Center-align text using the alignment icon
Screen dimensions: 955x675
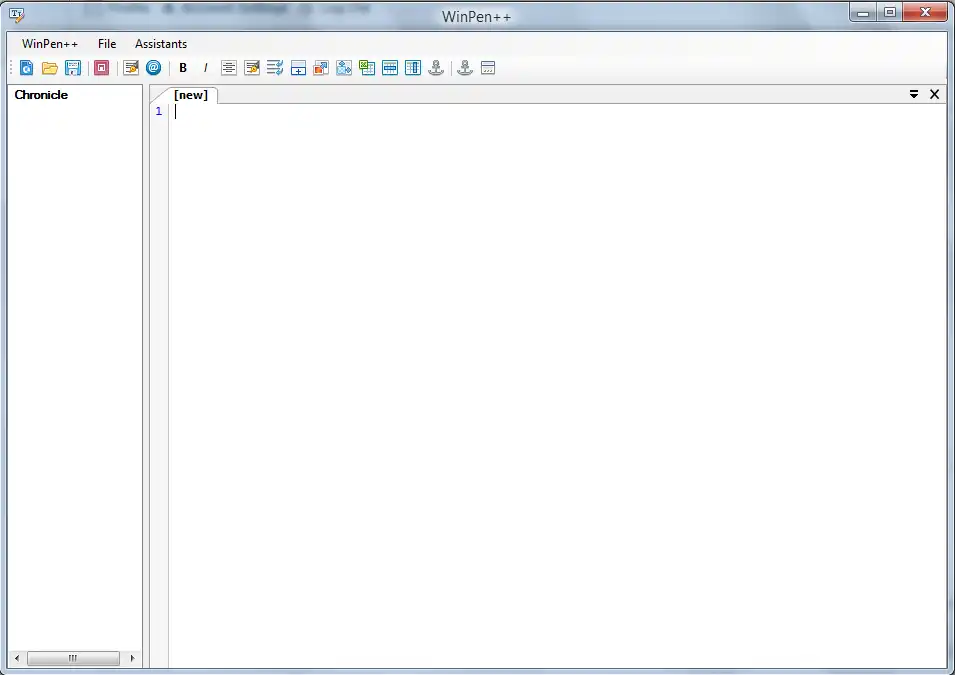pos(229,68)
